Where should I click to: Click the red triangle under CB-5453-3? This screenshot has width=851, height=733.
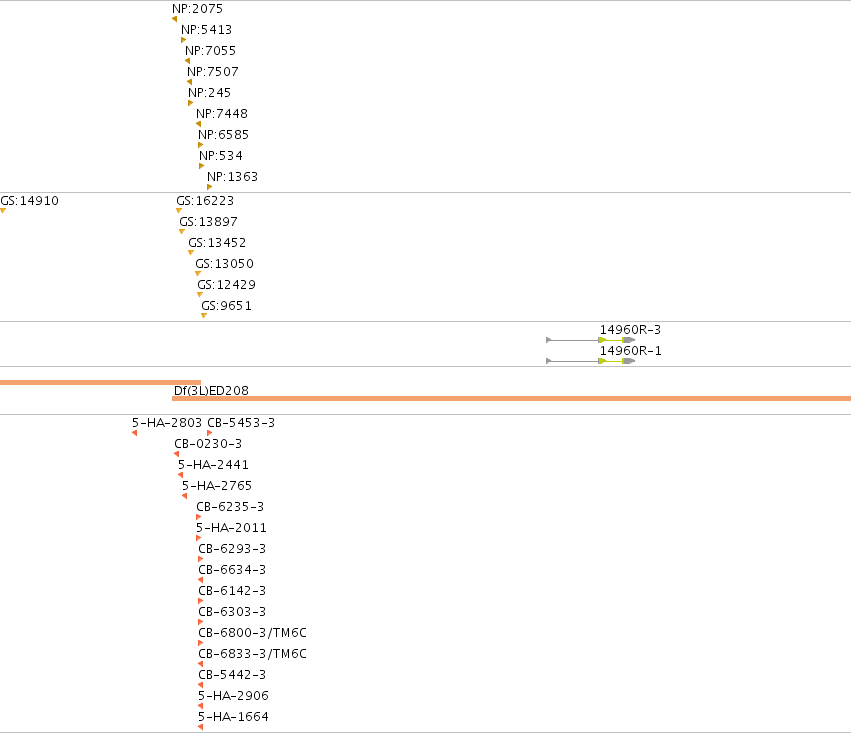(x=209, y=433)
